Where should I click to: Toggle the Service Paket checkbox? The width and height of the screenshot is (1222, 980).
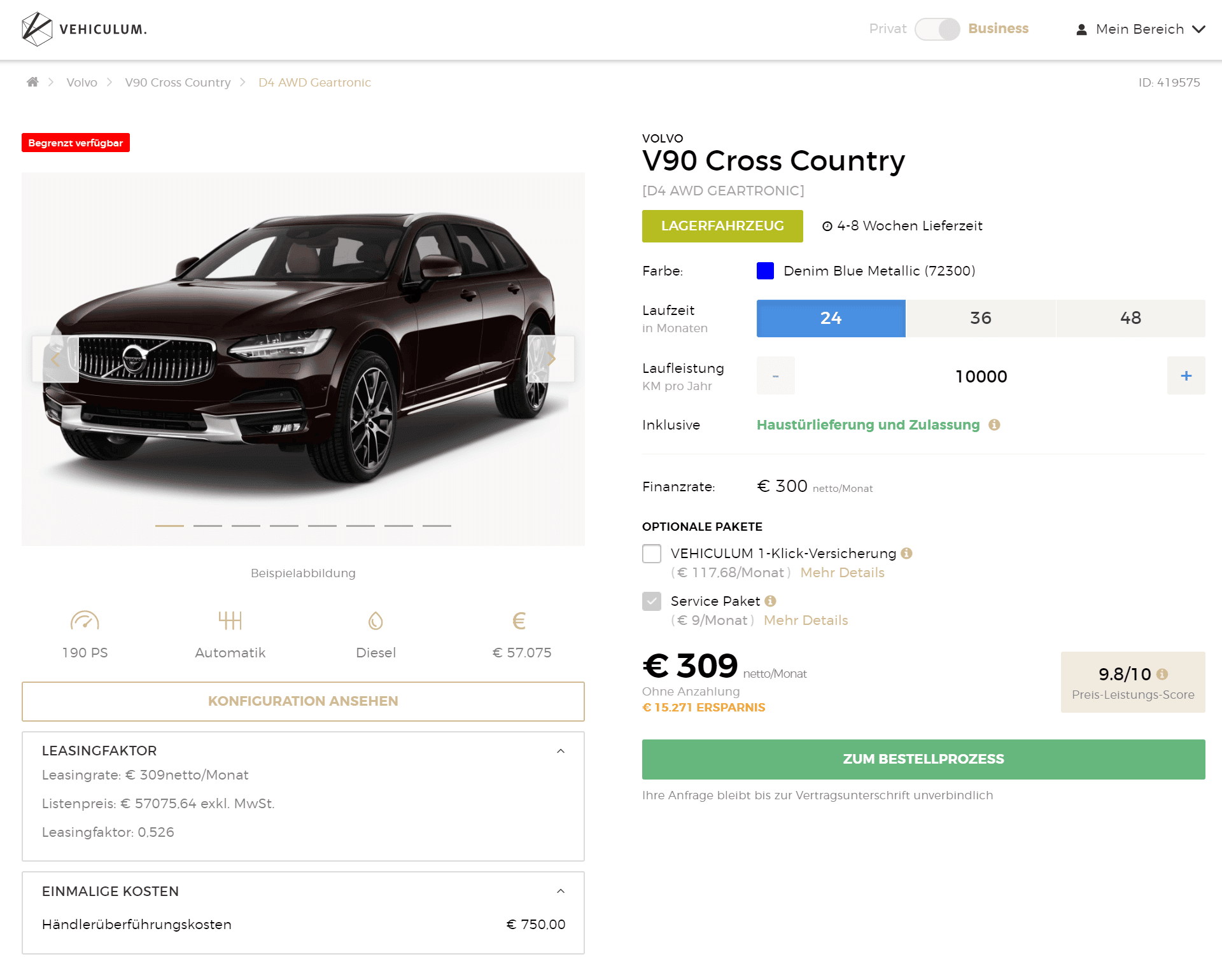[652, 601]
